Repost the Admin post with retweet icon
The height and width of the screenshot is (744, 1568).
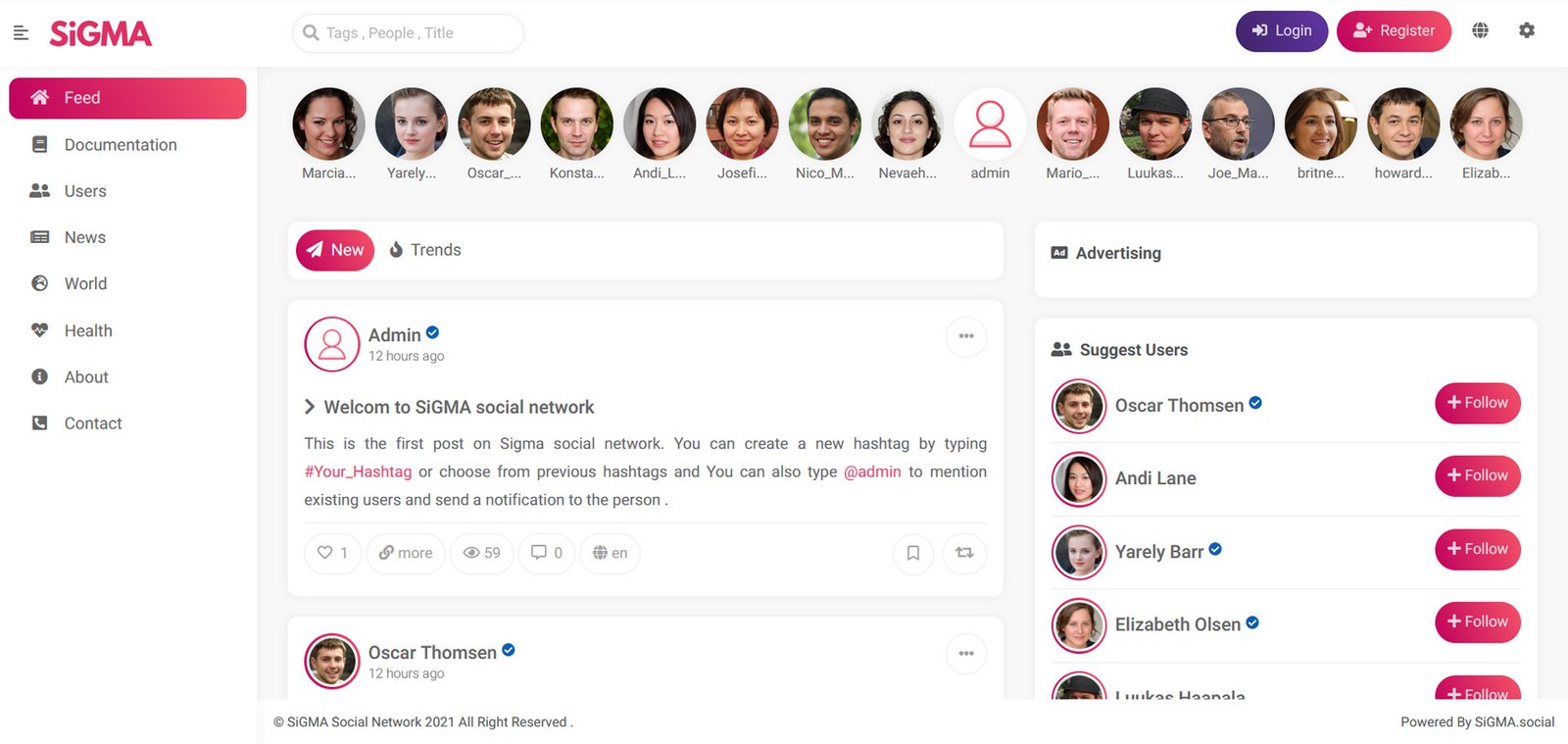[964, 553]
